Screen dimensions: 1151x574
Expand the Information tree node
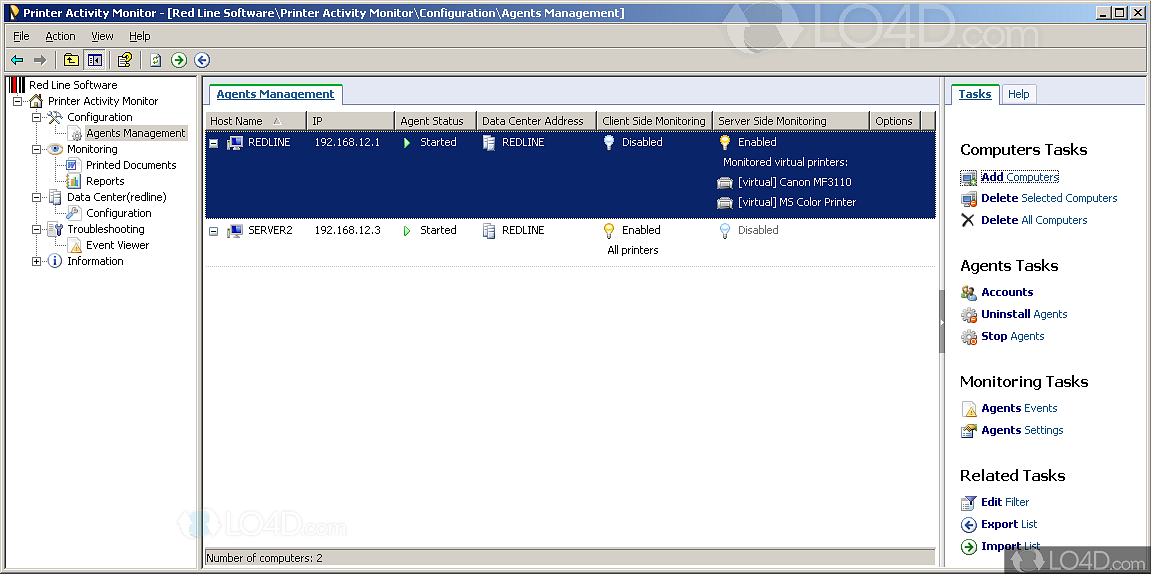pos(37,262)
